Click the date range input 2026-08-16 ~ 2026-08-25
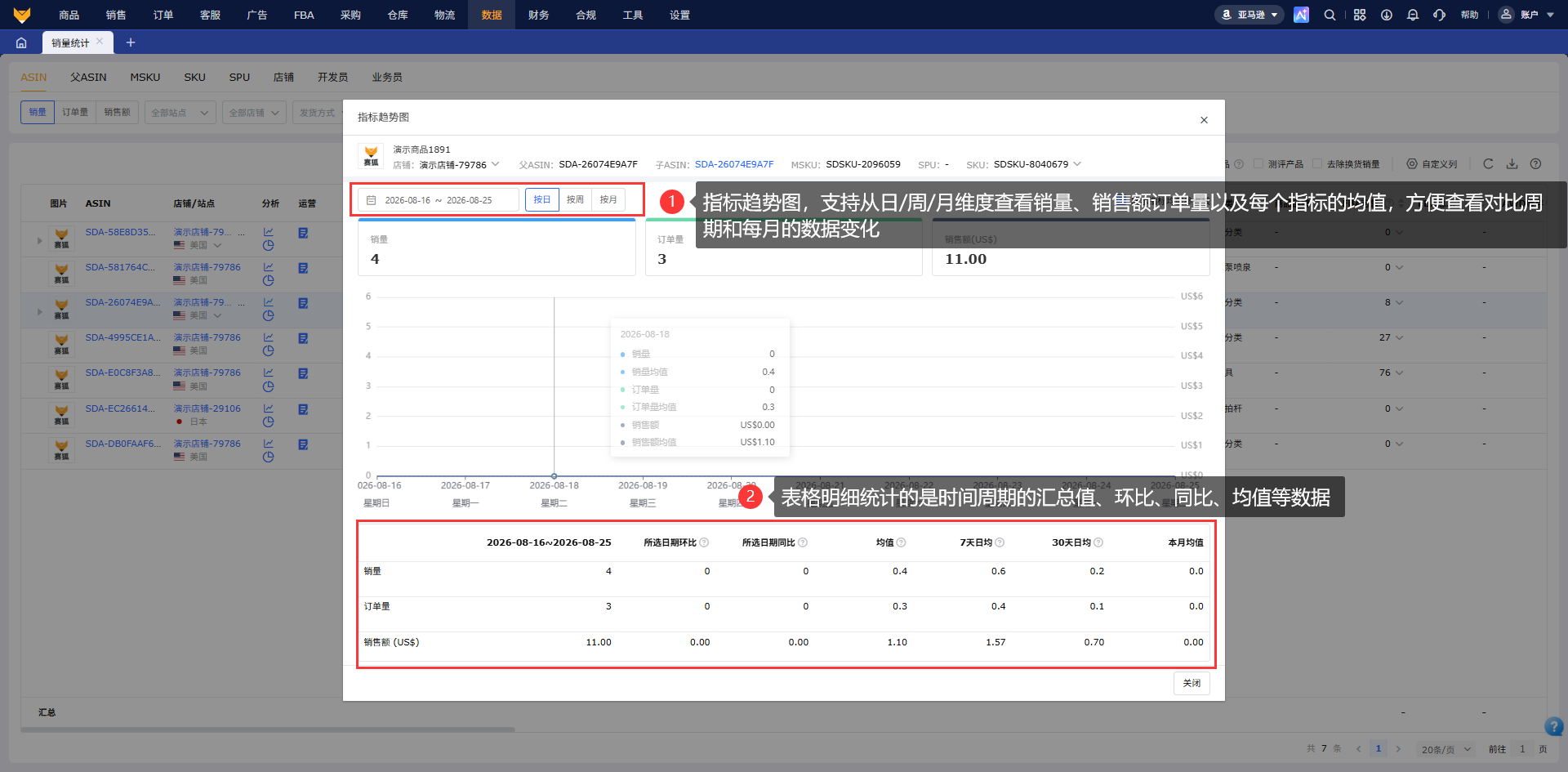1568x772 pixels. click(439, 199)
